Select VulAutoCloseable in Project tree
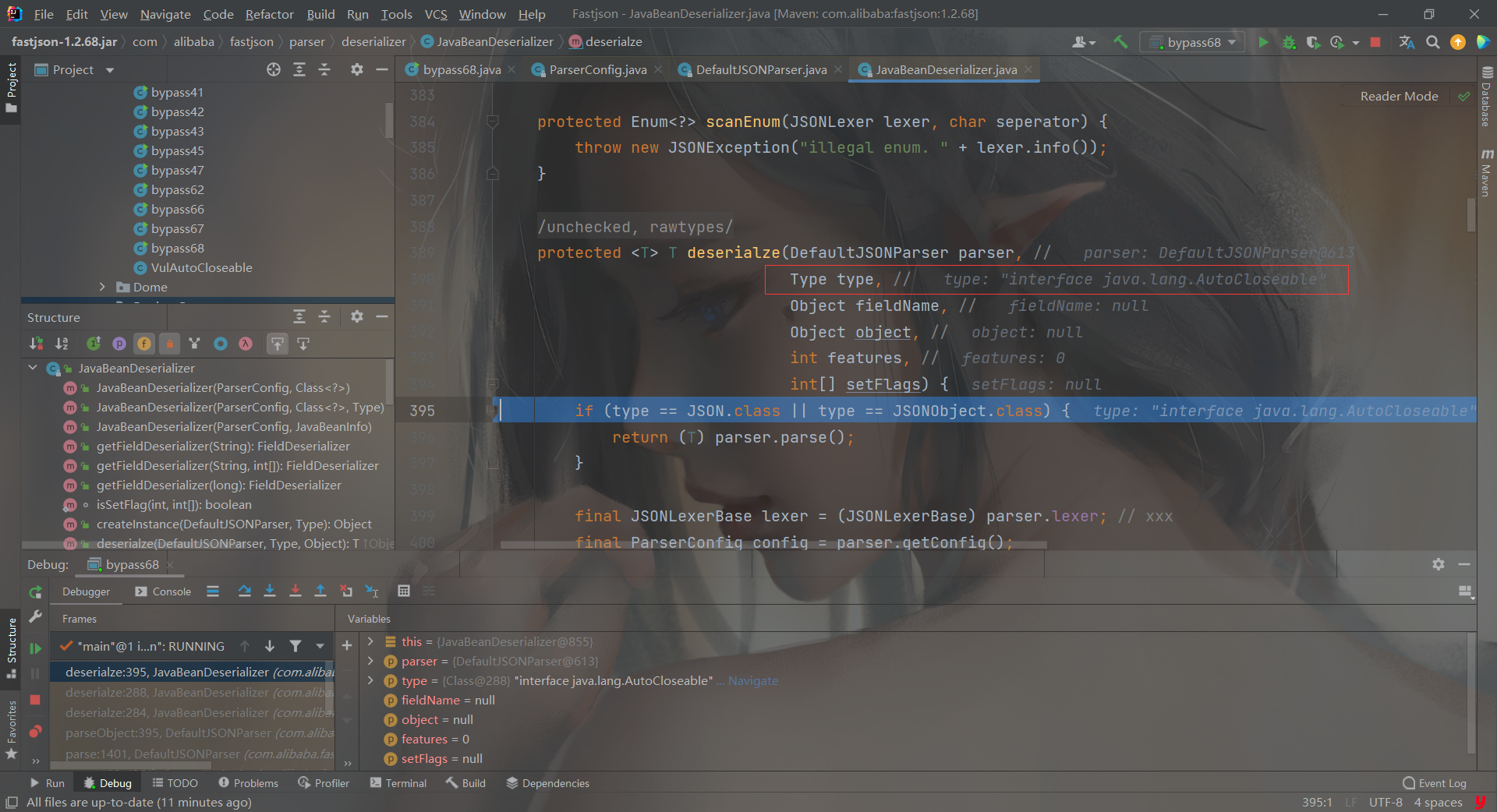Viewport: 1497px width, 812px height. pyautogui.click(x=201, y=267)
